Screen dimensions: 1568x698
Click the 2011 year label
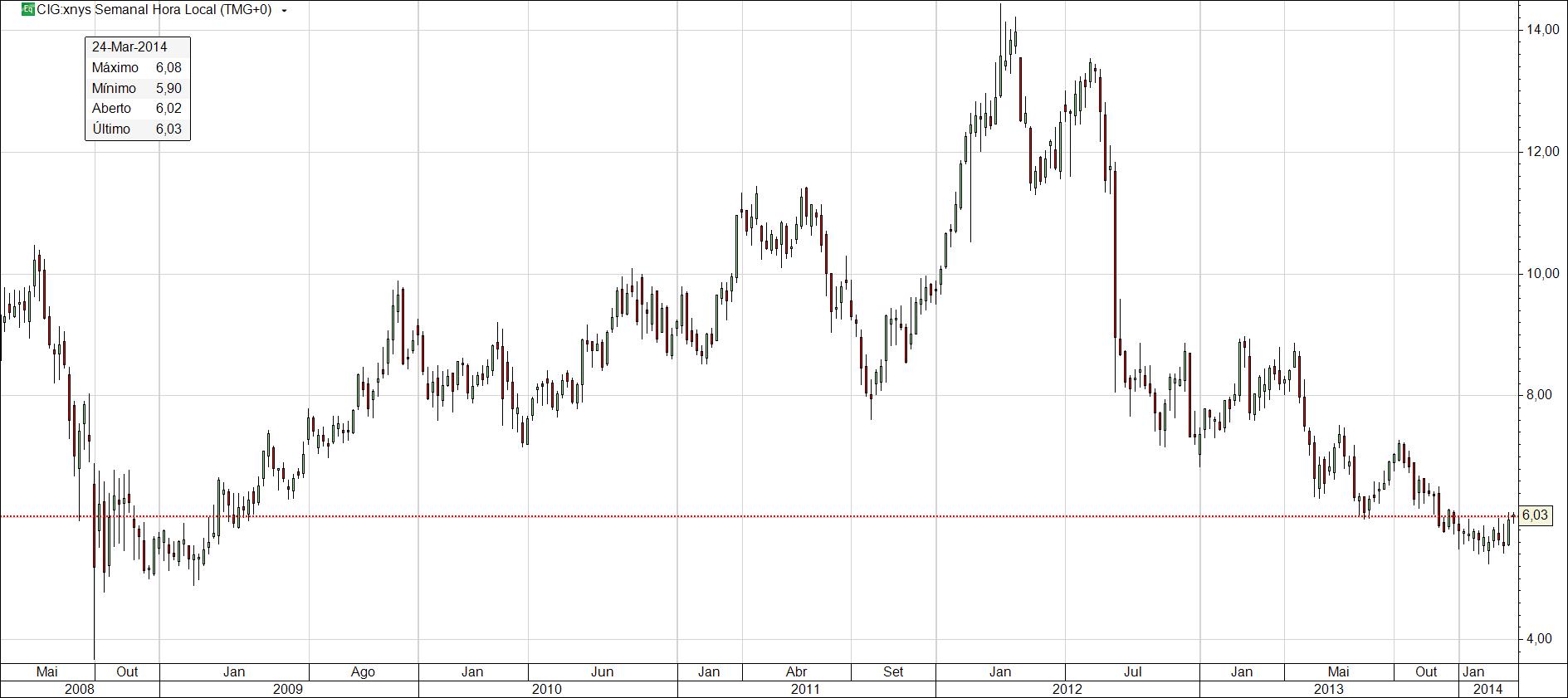click(x=805, y=689)
